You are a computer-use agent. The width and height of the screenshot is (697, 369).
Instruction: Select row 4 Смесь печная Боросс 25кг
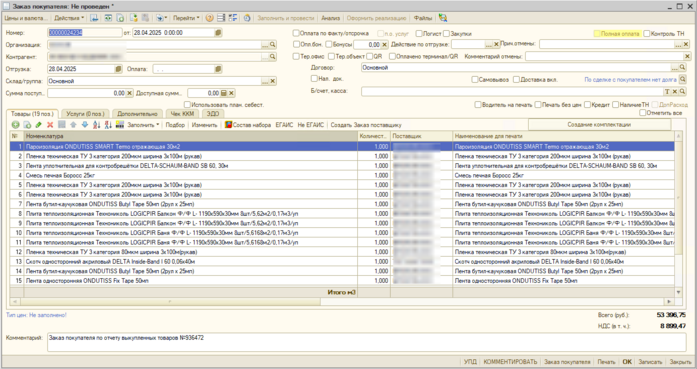tap(342, 175)
